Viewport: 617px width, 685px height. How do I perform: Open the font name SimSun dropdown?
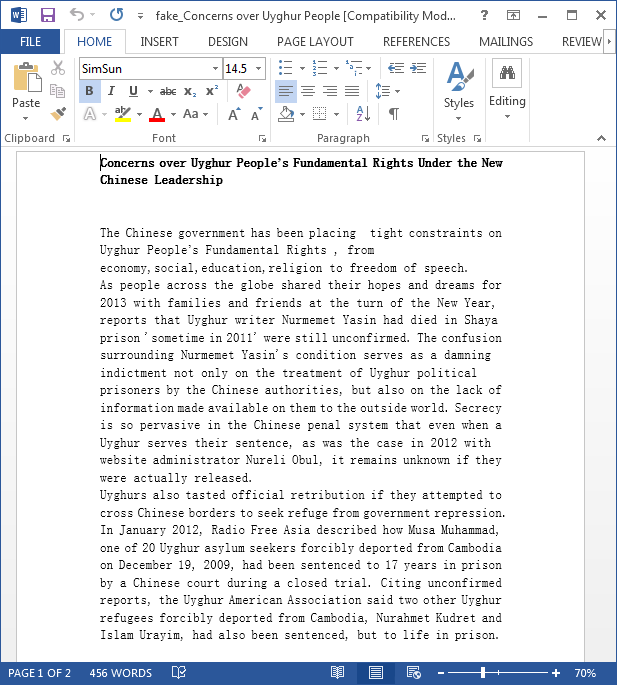[x=215, y=69]
